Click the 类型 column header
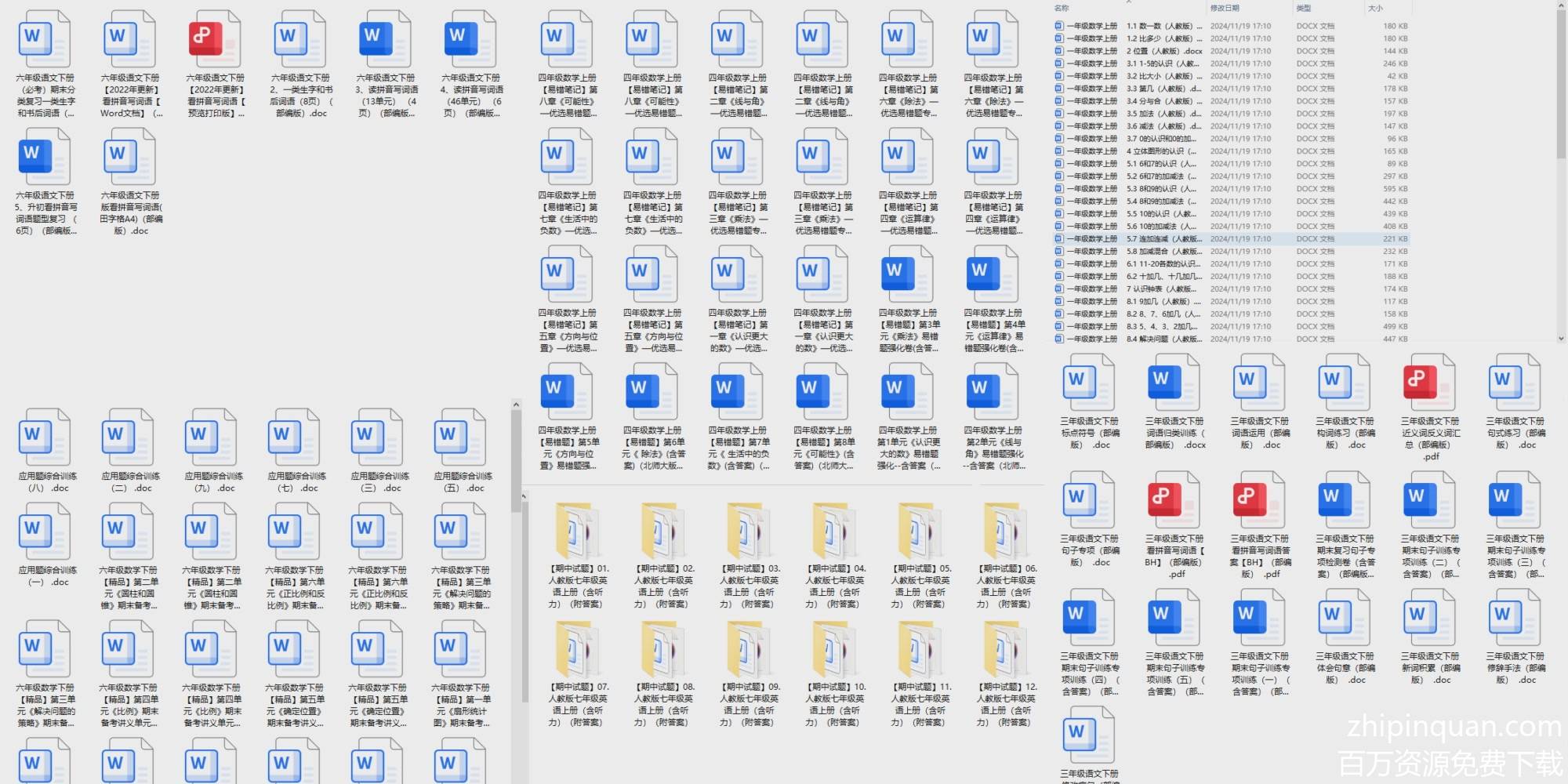Viewport: 1568px width, 784px height. point(1304,8)
